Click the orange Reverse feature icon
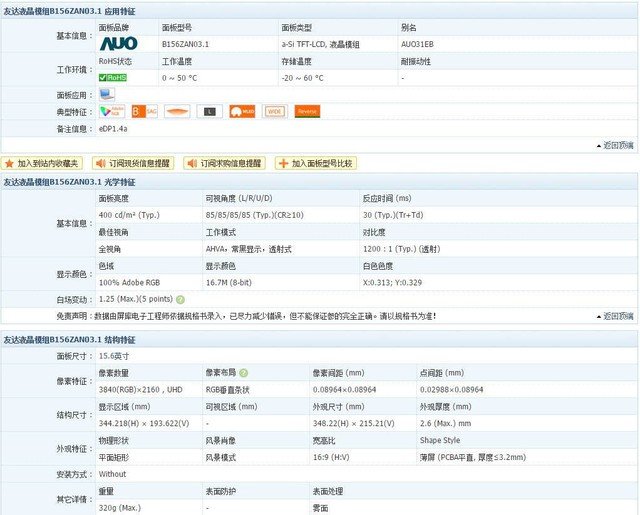This screenshot has height=515, width=640. coord(307,111)
